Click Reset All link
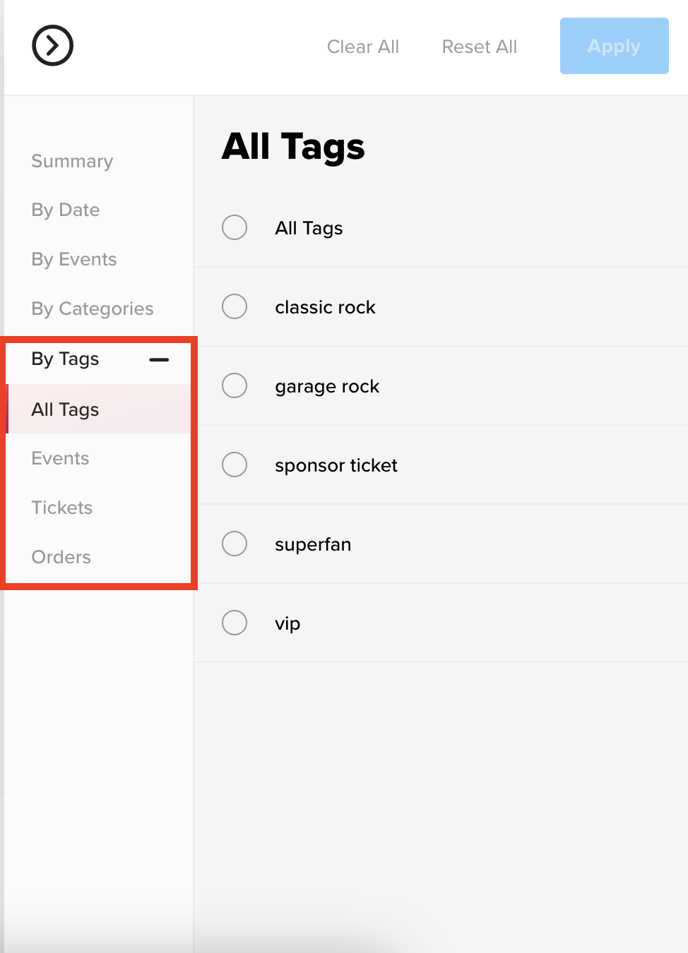Image resolution: width=688 pixels, height=953 pixels. pos(479,47)
